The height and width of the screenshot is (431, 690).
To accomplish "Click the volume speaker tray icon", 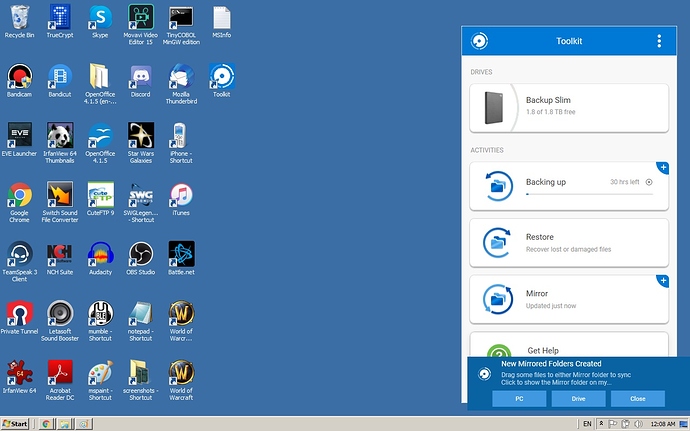I will pyautogui.click(x=638, y=424).
